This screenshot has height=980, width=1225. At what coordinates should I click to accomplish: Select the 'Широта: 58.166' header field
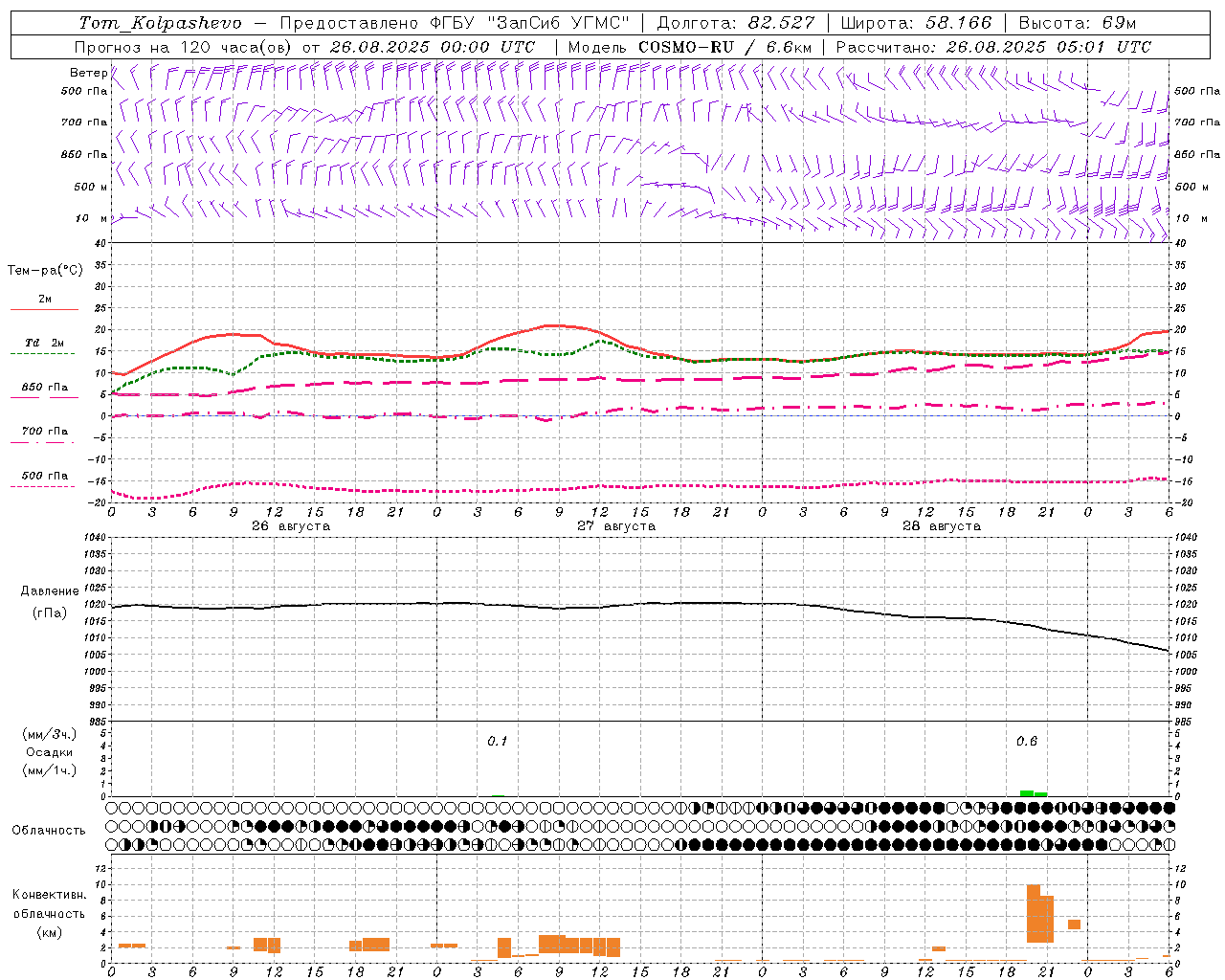[x=918, y=23]
